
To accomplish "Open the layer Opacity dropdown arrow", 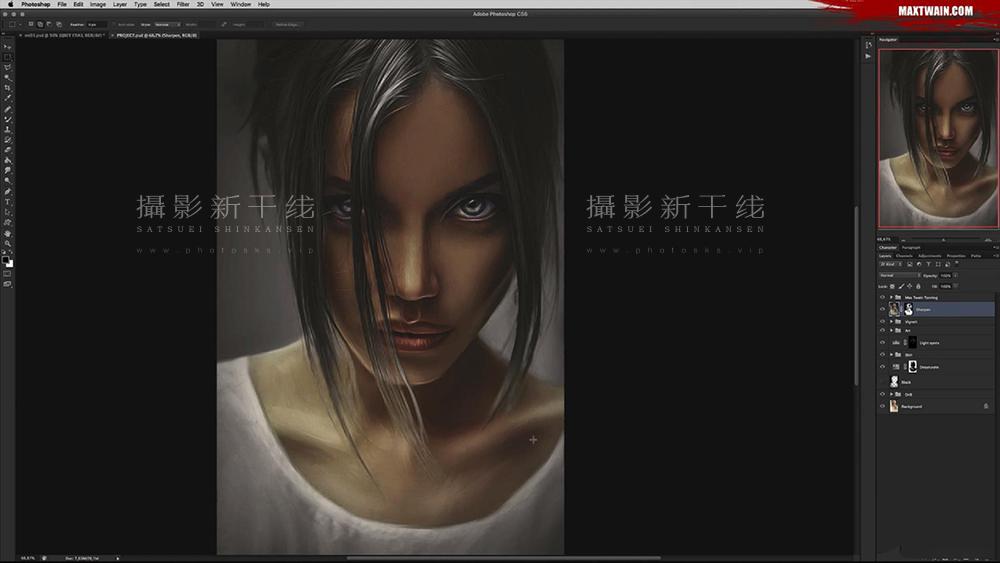I will [x=955, y=275].
